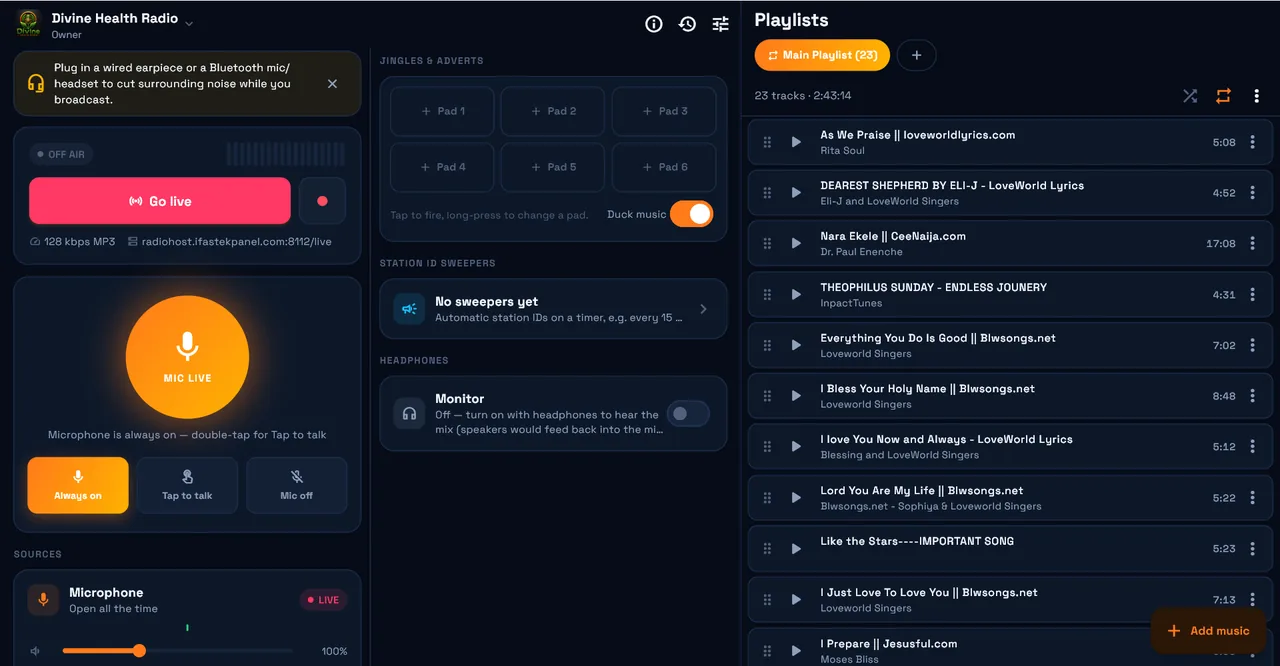Assign jingle to Pad 6
The height and width of the screenshot is (666, 1280).
(665, 167)
